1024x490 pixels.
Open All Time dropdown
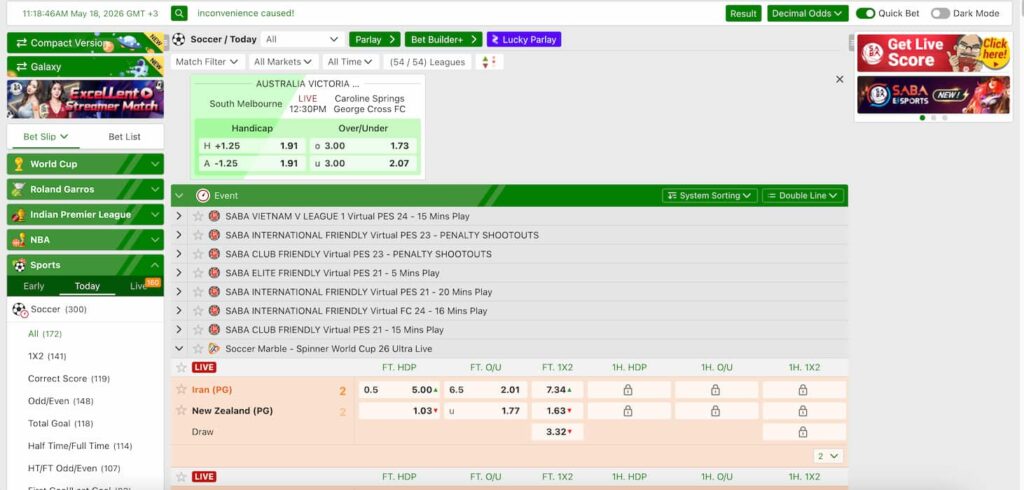point(350,62)
